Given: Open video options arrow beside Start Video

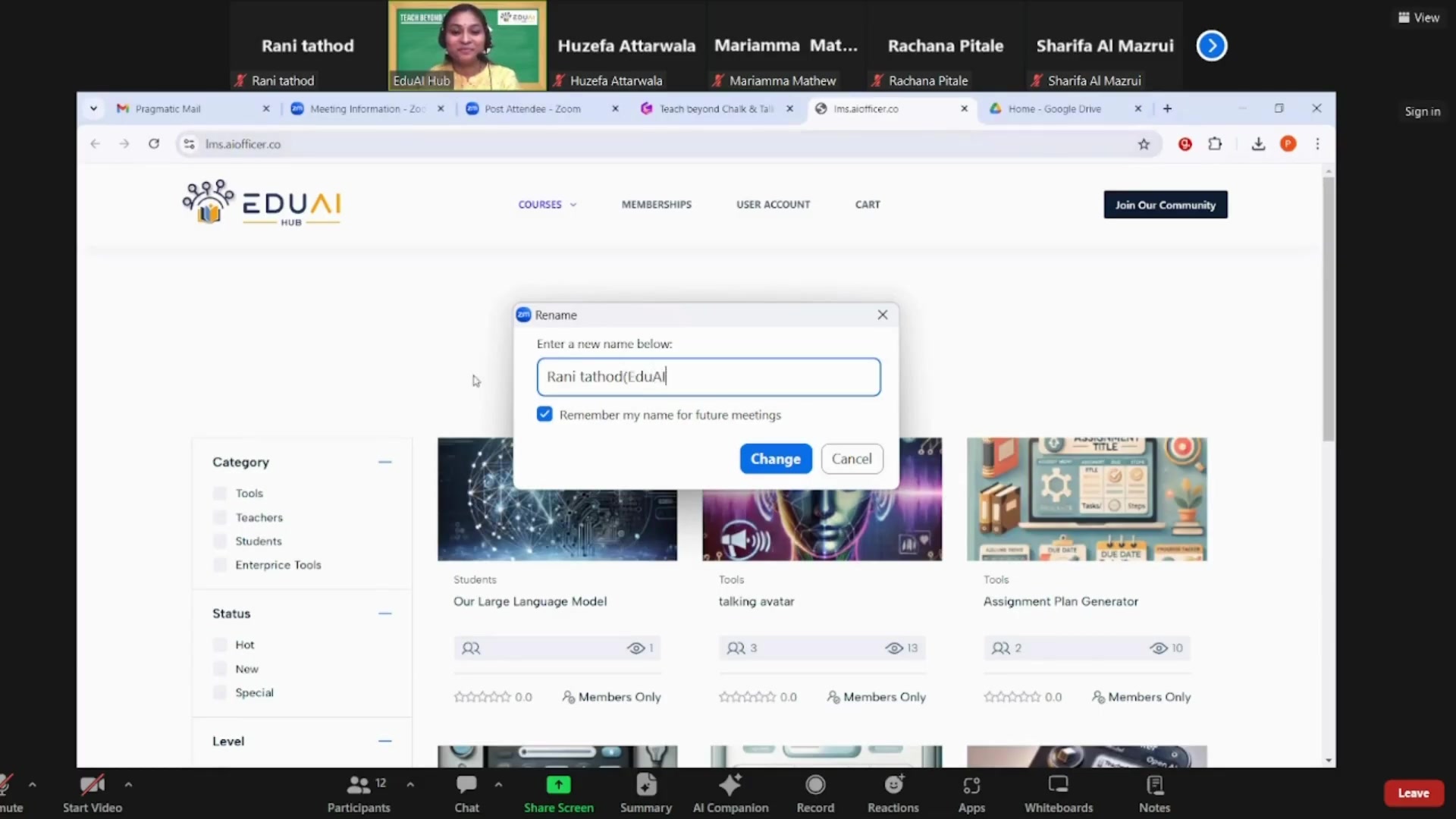Looking at the screenshot, I should (x=128, y=784).
